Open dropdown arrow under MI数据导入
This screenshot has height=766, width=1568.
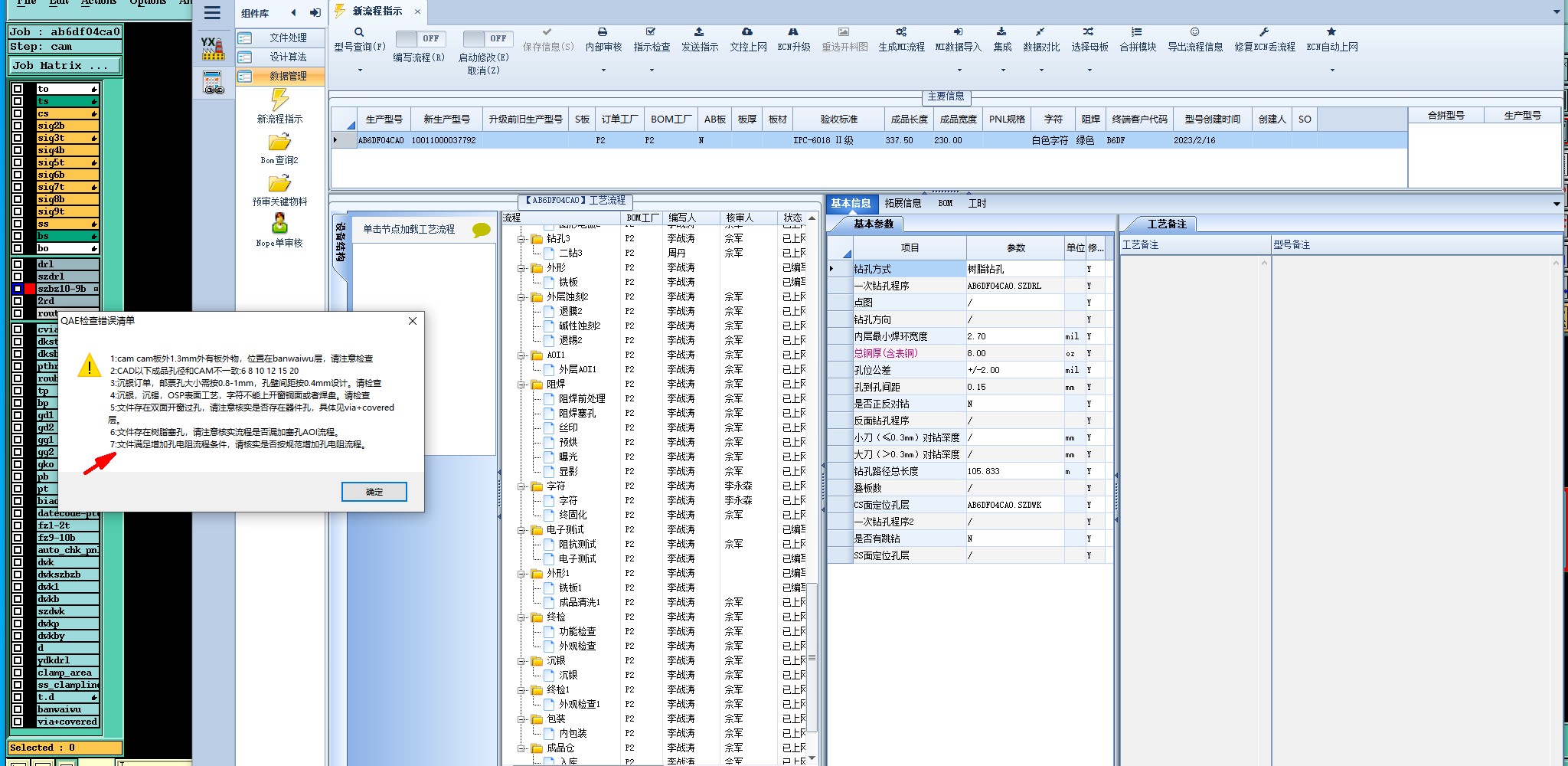[x=959, y=70]
